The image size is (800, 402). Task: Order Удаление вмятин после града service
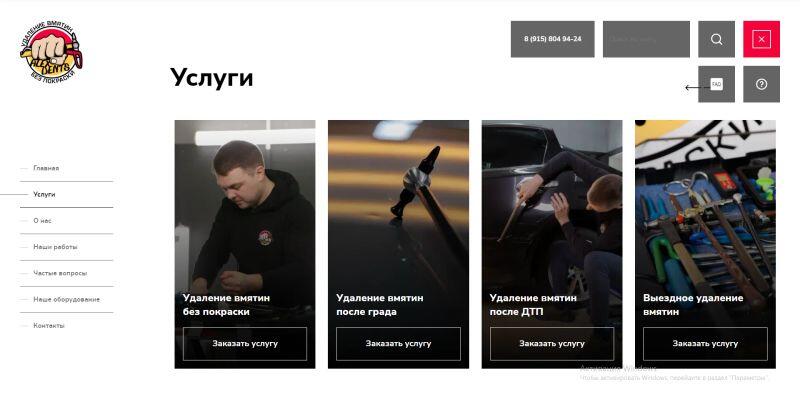(398, 344)
